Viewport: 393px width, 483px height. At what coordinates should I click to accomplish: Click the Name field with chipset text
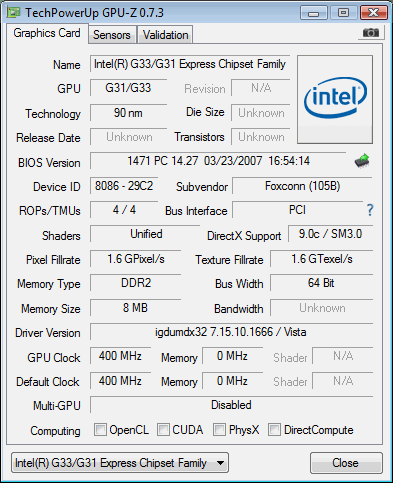(x=190, y=64)
